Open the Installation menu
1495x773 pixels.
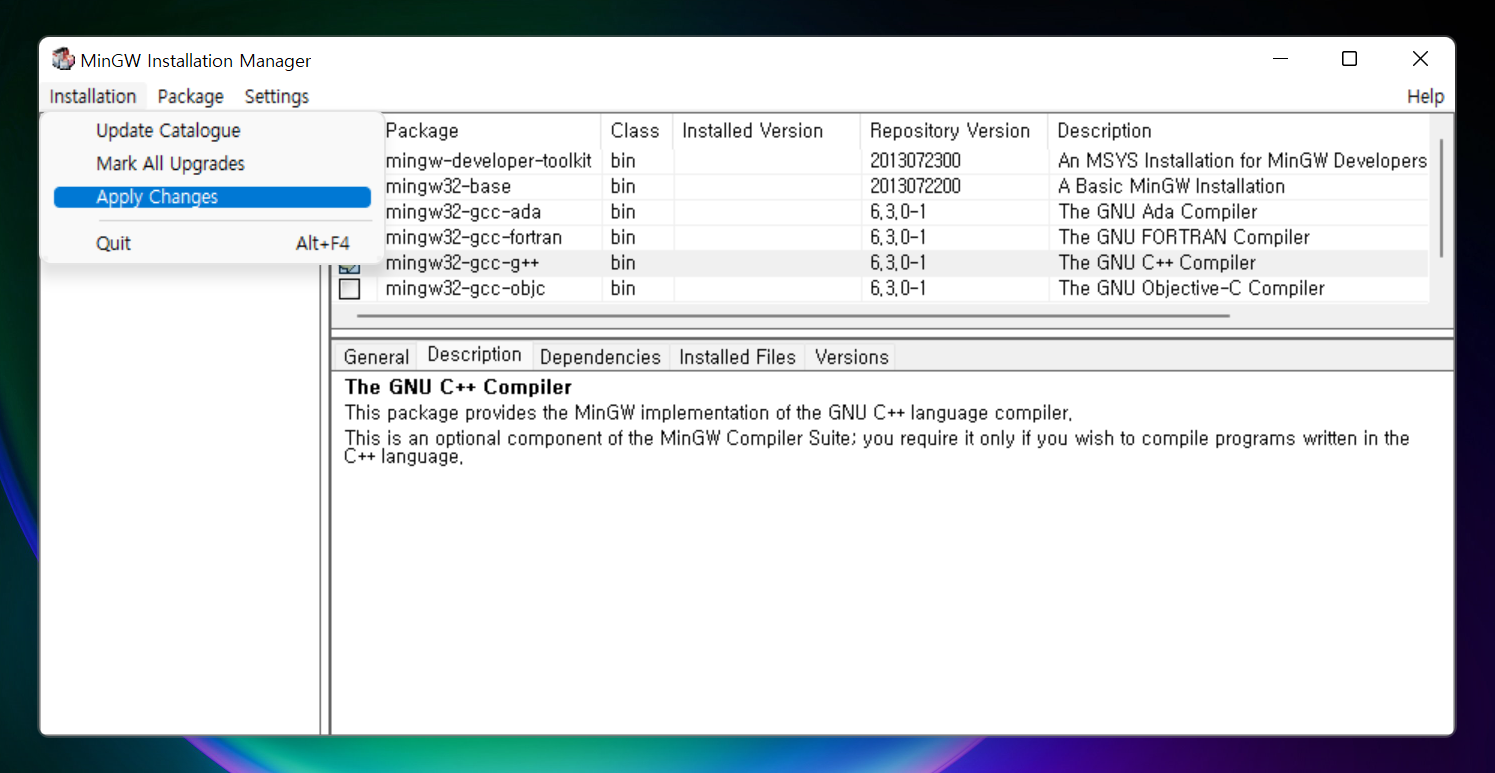93,96
